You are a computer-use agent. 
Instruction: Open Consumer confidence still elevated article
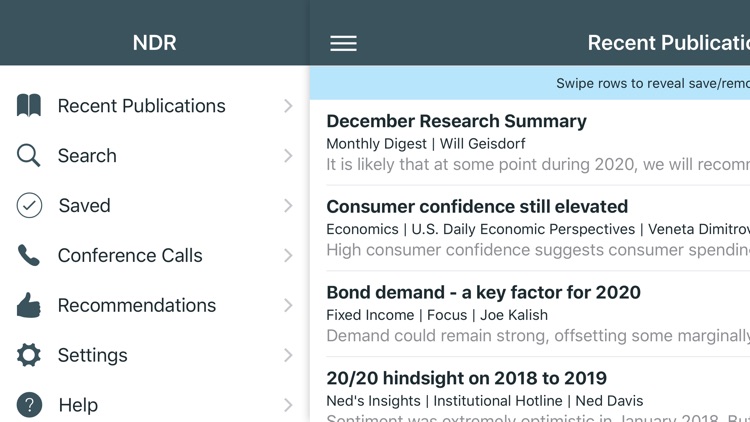(x=477, y=207)
